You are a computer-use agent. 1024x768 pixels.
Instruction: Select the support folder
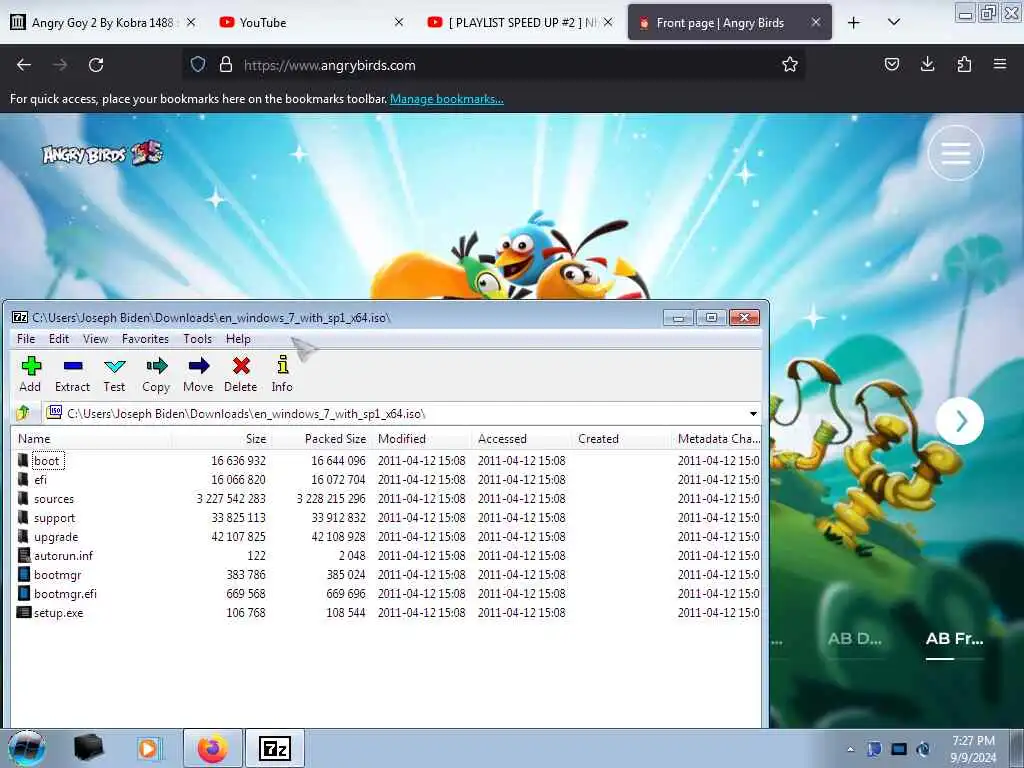[x=387, y=517]
